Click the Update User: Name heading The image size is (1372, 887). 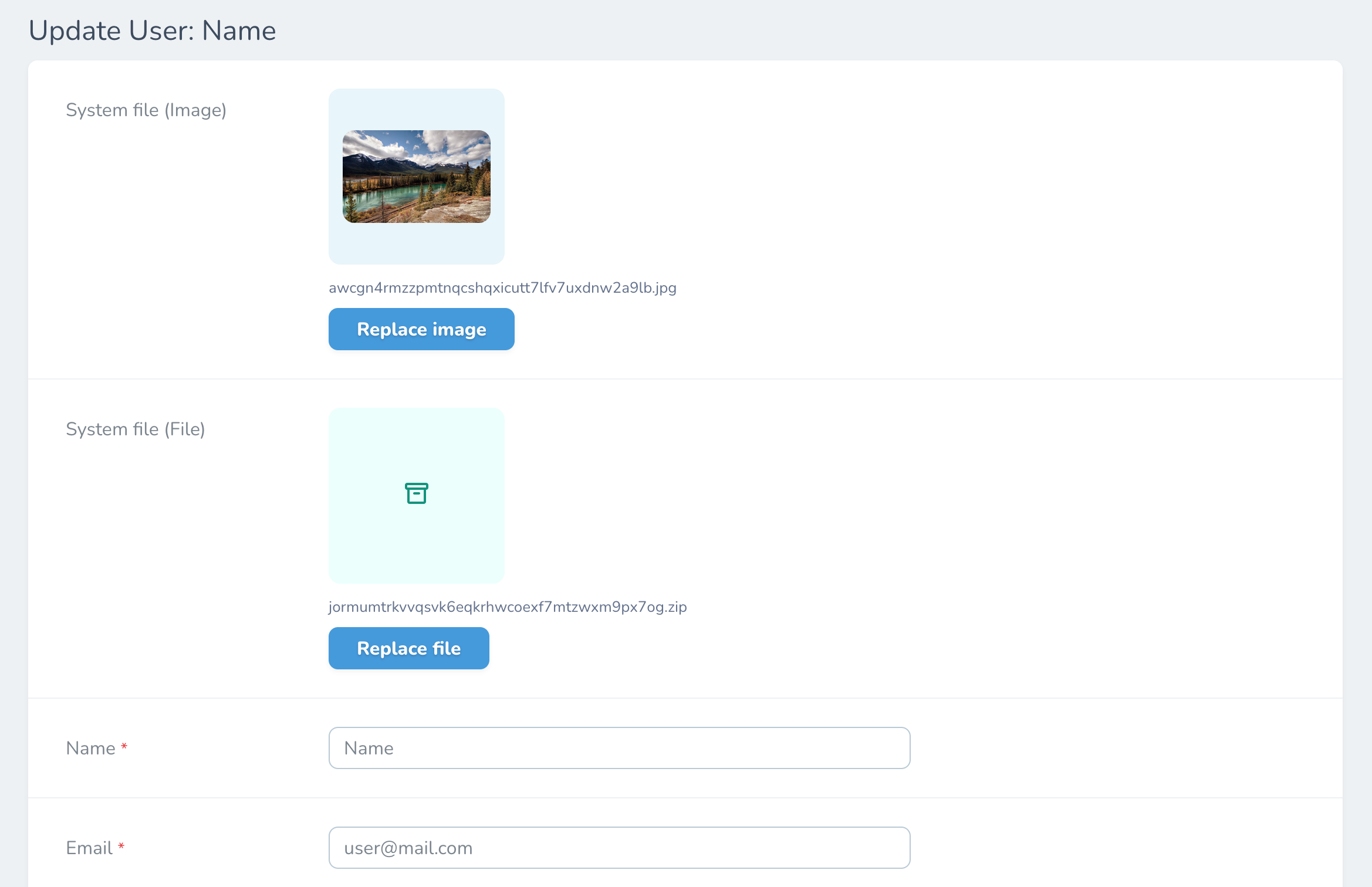tap(153, 30)
